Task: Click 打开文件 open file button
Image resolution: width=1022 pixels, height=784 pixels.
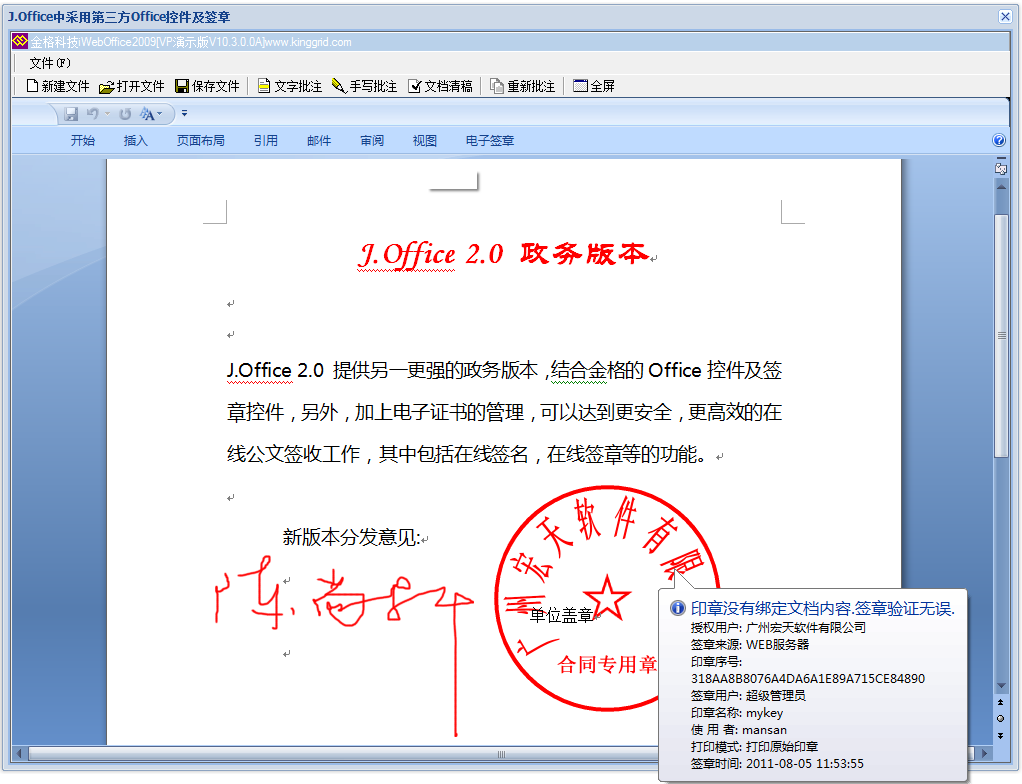Action: pos(132,86)
